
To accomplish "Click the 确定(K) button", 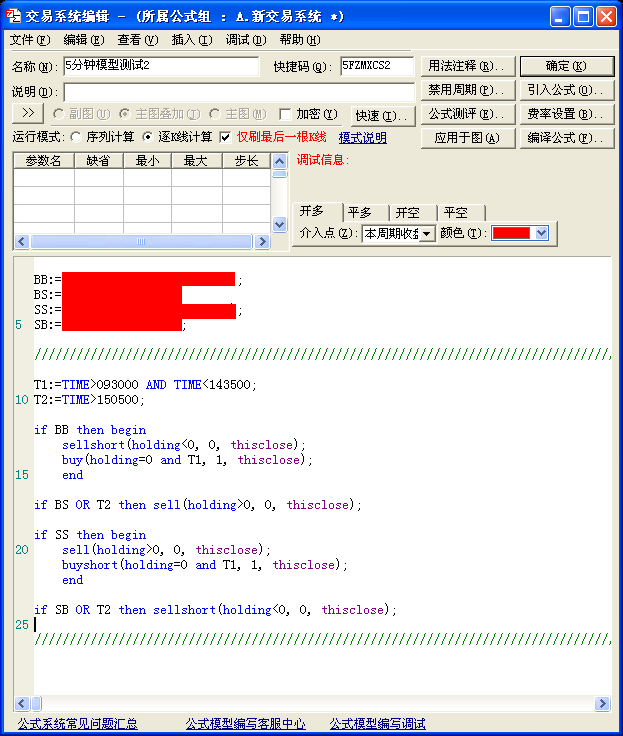I will (x=567, y=66).
